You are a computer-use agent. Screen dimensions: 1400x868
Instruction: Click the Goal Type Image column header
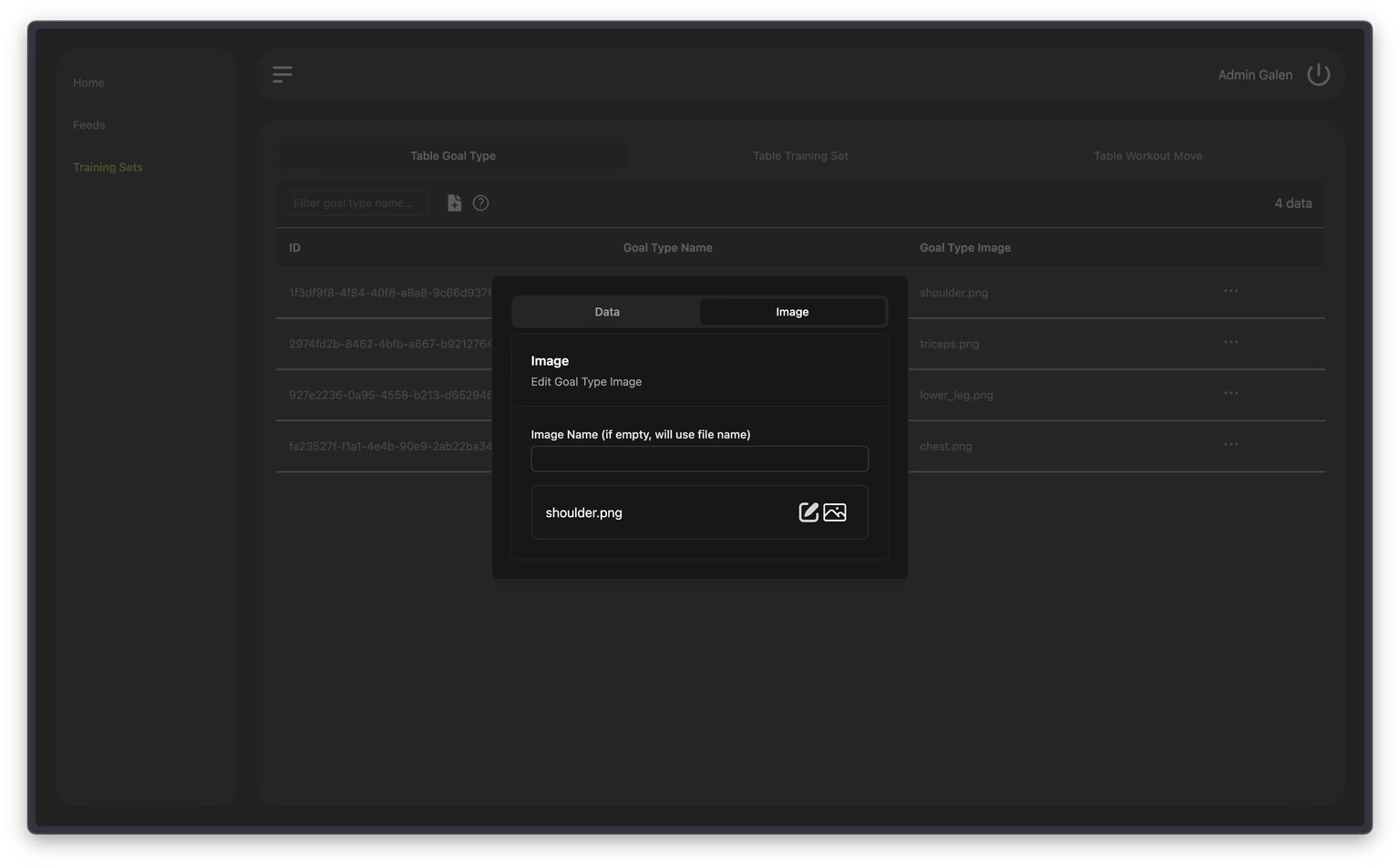point(964,248)
